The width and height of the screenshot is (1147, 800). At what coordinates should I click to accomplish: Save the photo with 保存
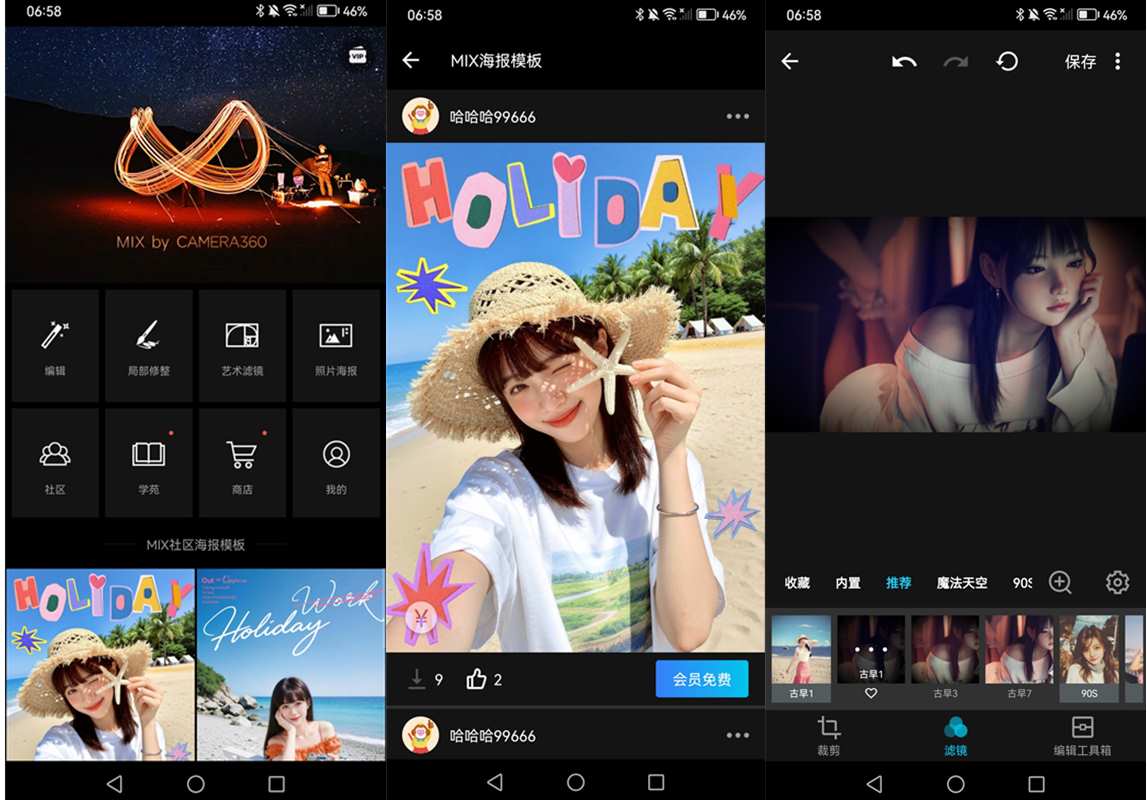(1080, 62)
